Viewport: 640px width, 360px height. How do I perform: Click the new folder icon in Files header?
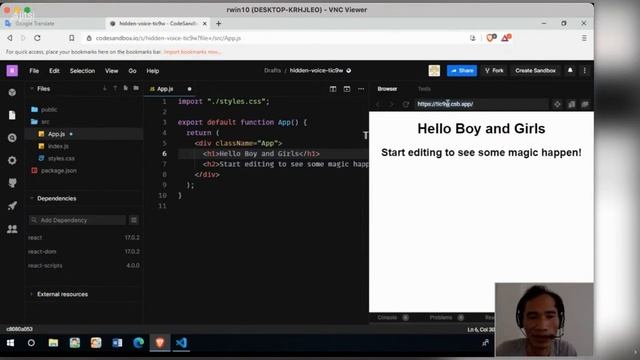click(136, 89)
